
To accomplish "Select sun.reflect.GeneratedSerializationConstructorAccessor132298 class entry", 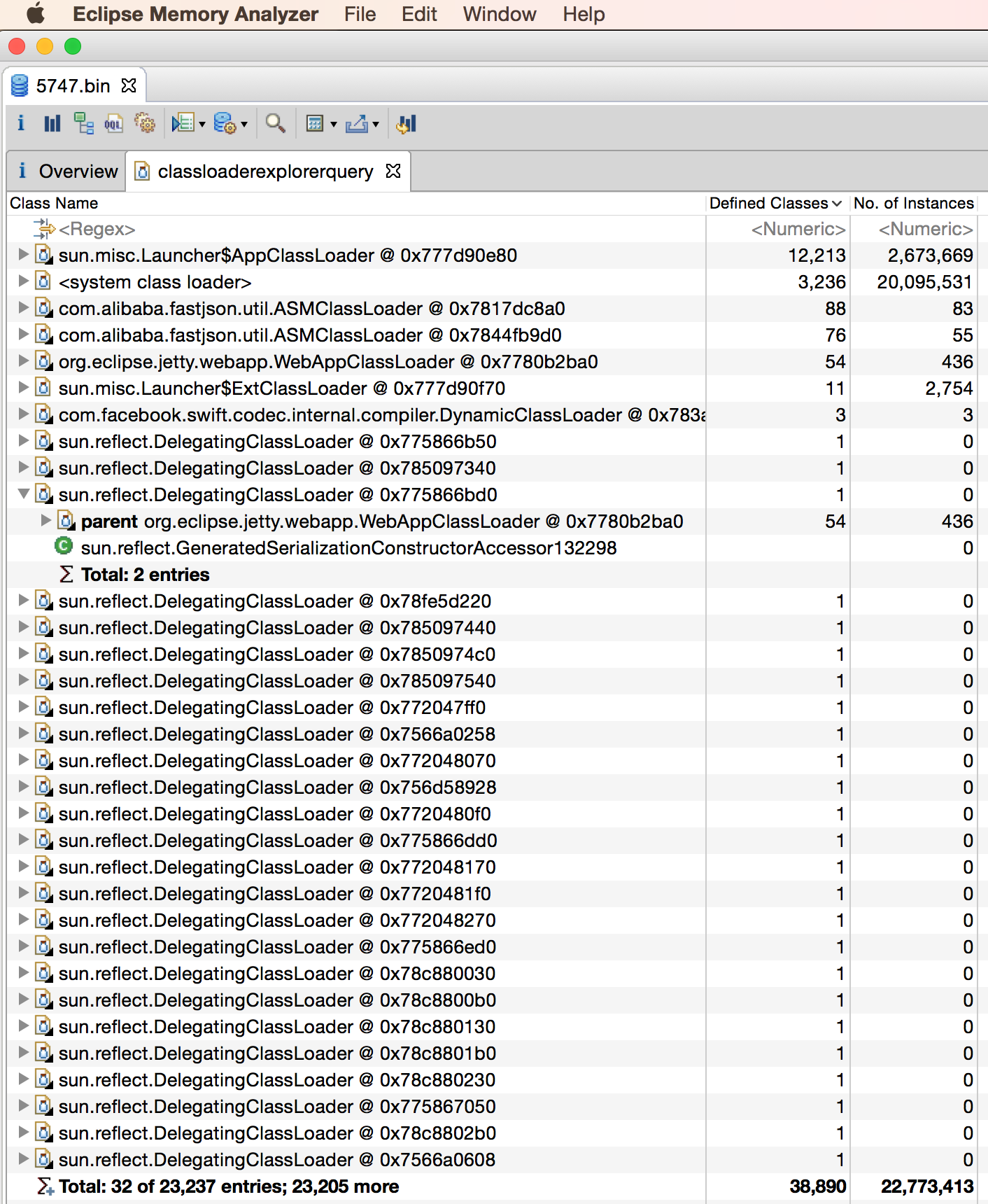I will click(x=349, y=548).
